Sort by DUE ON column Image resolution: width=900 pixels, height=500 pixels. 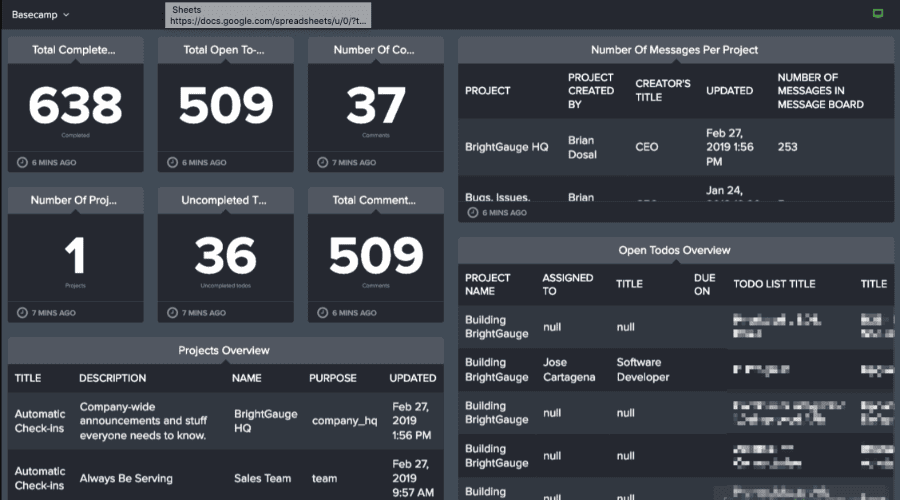pyautogui.click(x=704, y=284)
